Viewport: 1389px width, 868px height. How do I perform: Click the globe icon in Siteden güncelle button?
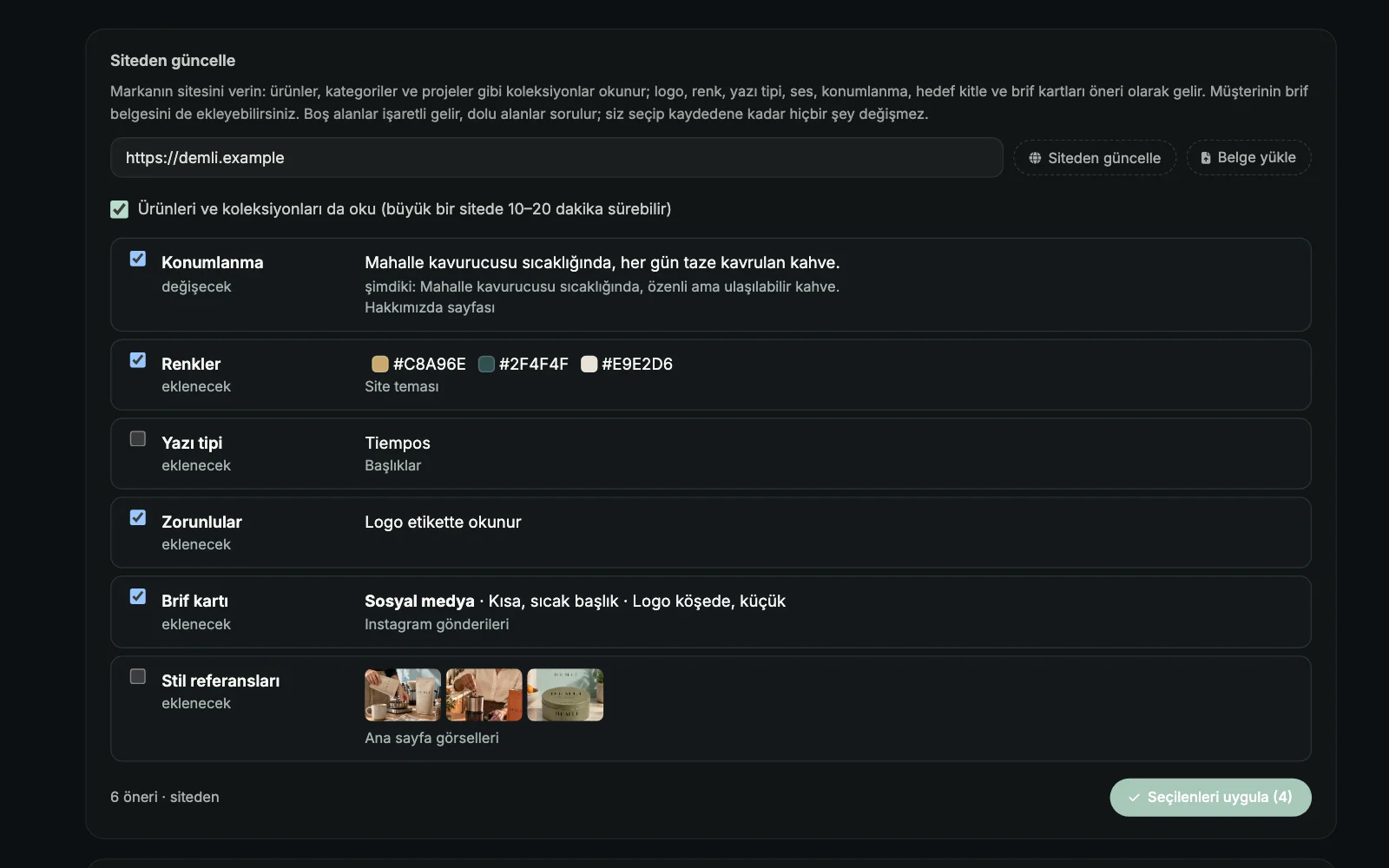[1035, 158]
